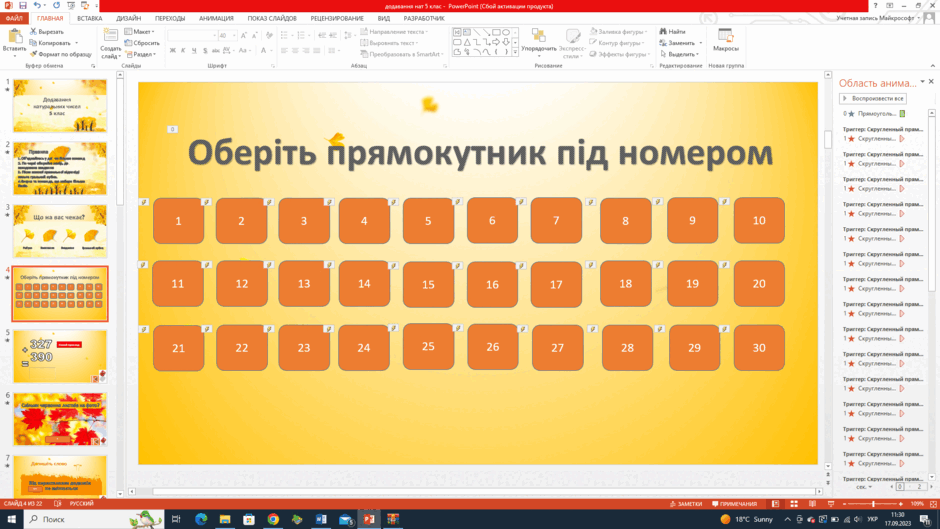Zoom out with the minus button
This screenshot has width=940, height=529.
[844, 504]
